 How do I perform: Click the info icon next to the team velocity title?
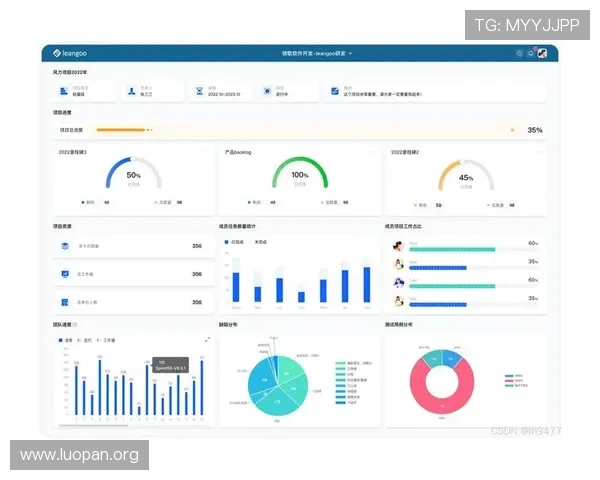pyautogui.click(x=75, y=325)
